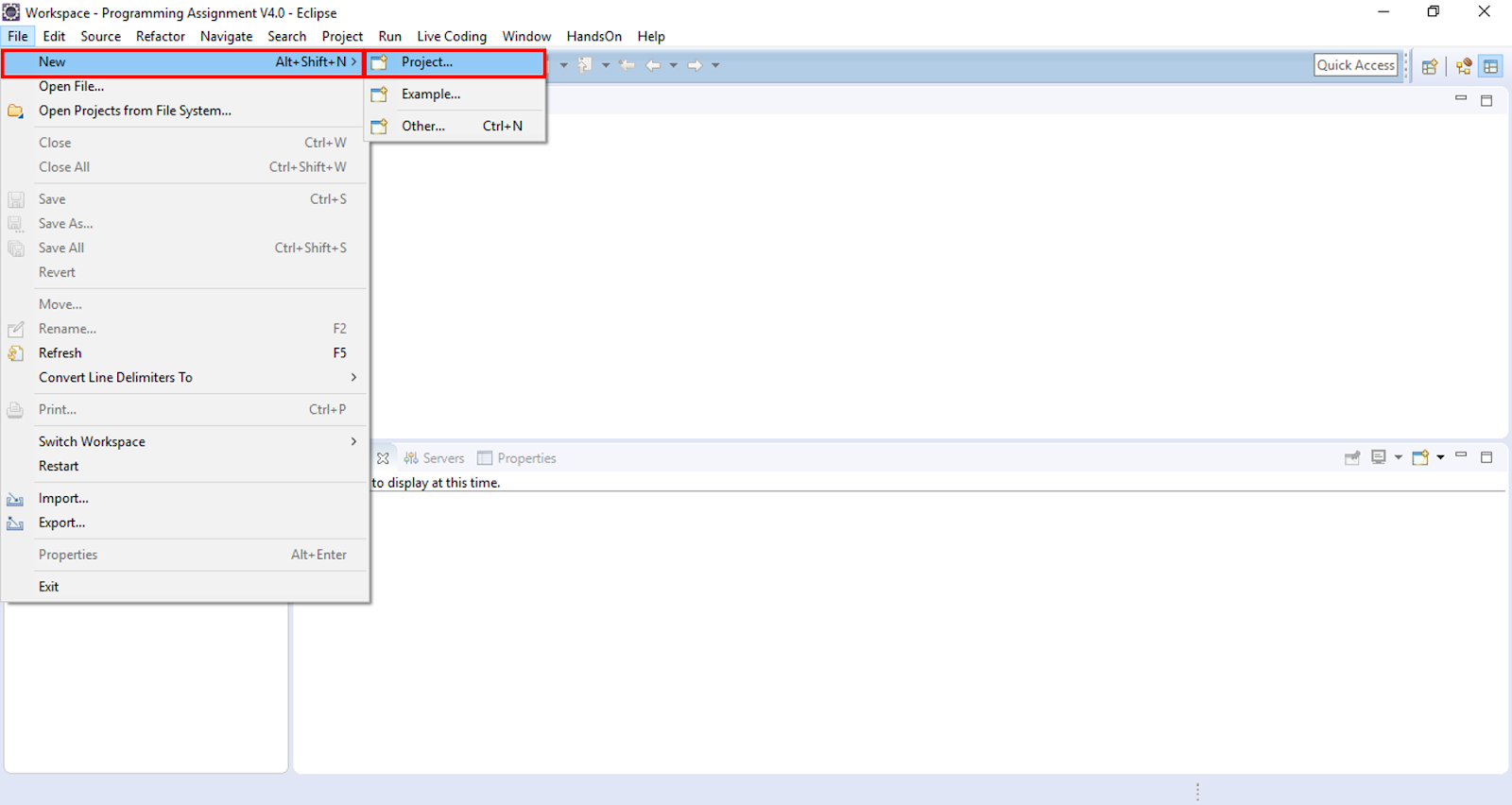Choose Import... from the File menu
The height and width of the screenshot is (805, 1512).
point(185,499)
